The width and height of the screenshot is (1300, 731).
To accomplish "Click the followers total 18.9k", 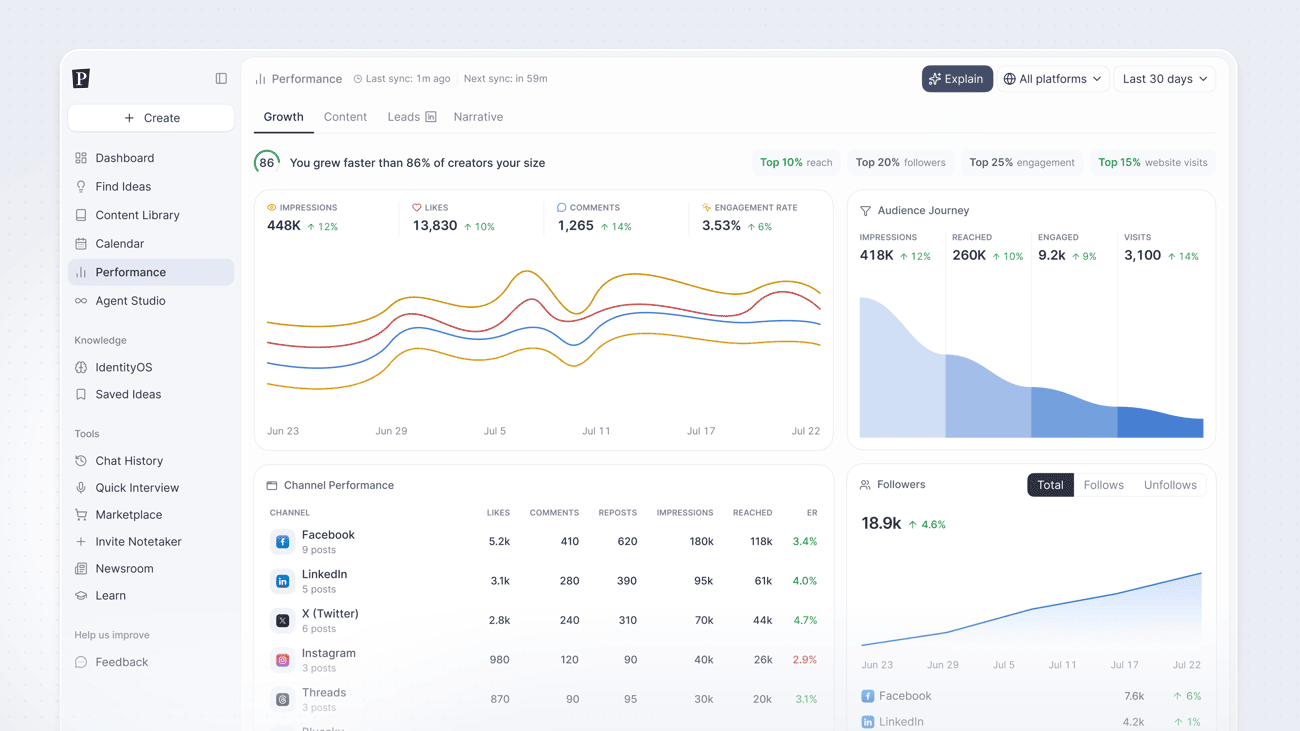I will (x=881, y=523).
